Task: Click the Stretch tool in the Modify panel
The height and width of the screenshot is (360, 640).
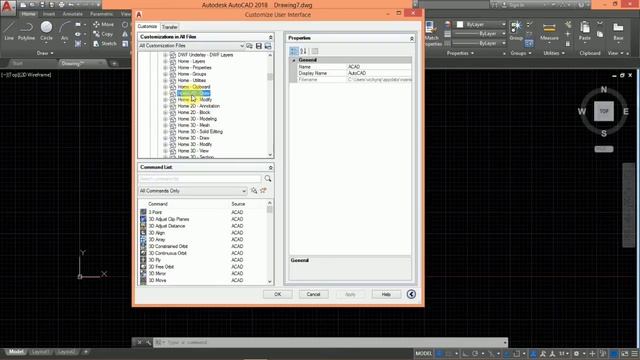Action: pos(104,43)
